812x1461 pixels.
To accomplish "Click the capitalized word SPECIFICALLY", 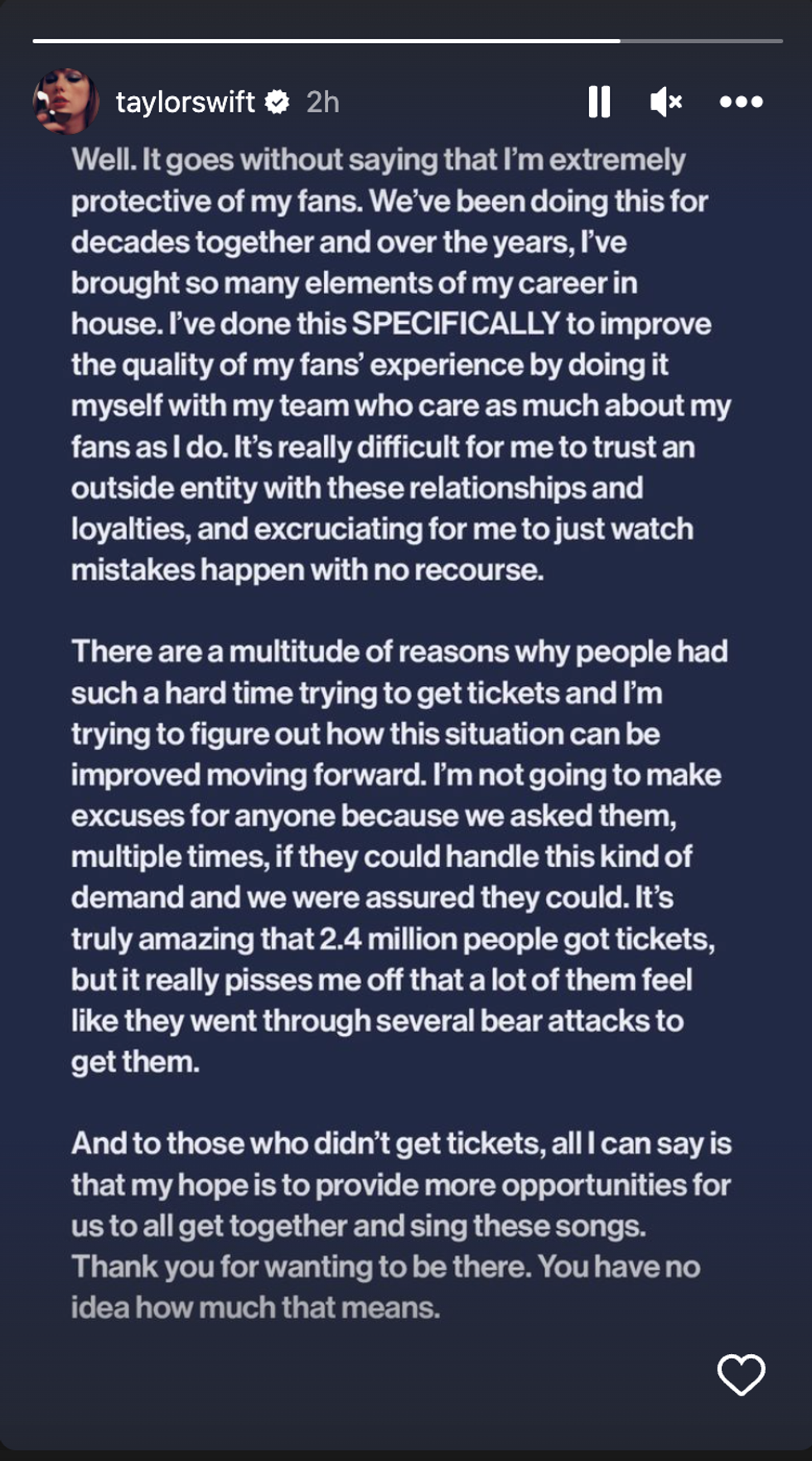I will pyautogui.click(x=456, y=323).
